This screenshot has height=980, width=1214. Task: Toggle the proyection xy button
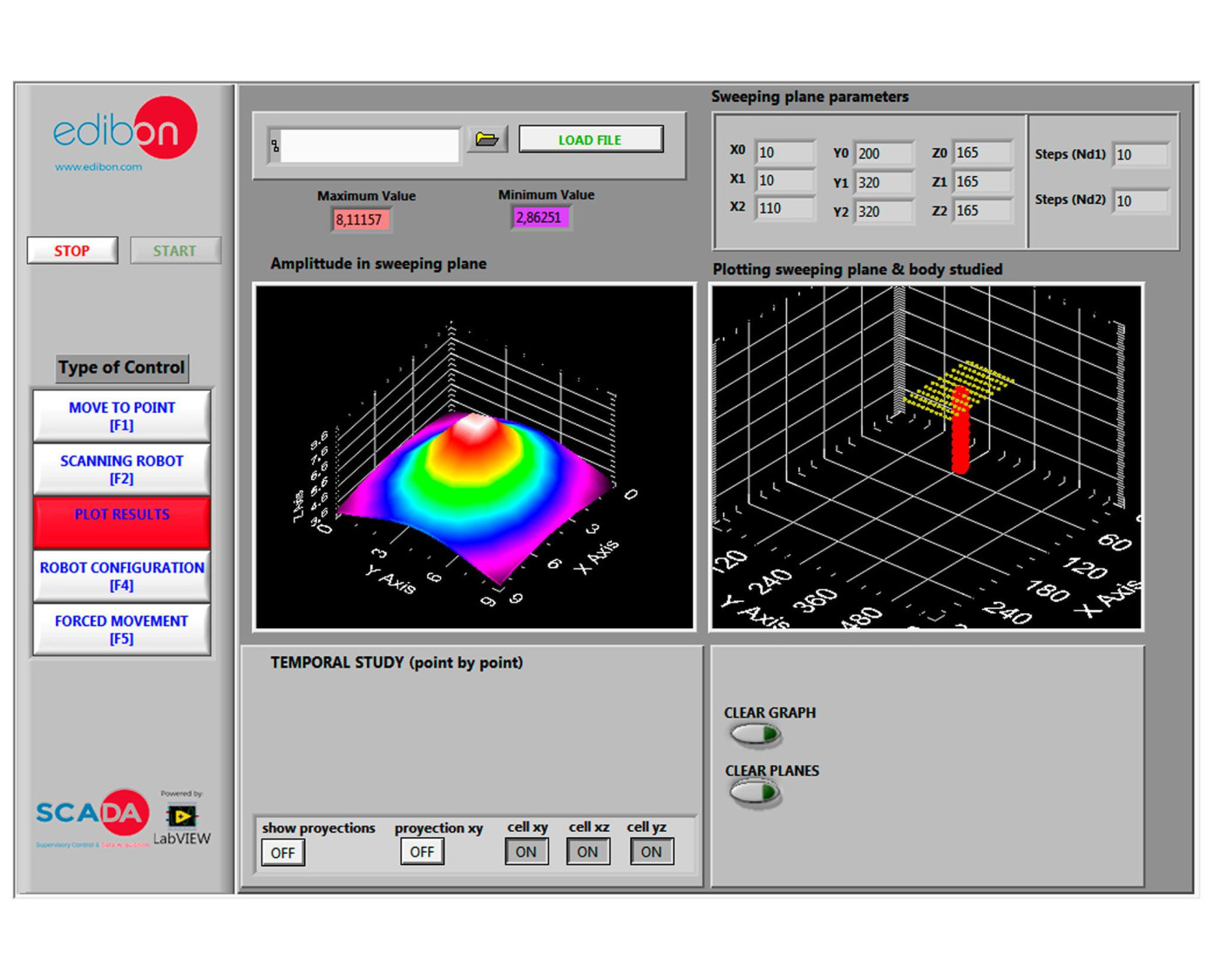coord(422,852)
